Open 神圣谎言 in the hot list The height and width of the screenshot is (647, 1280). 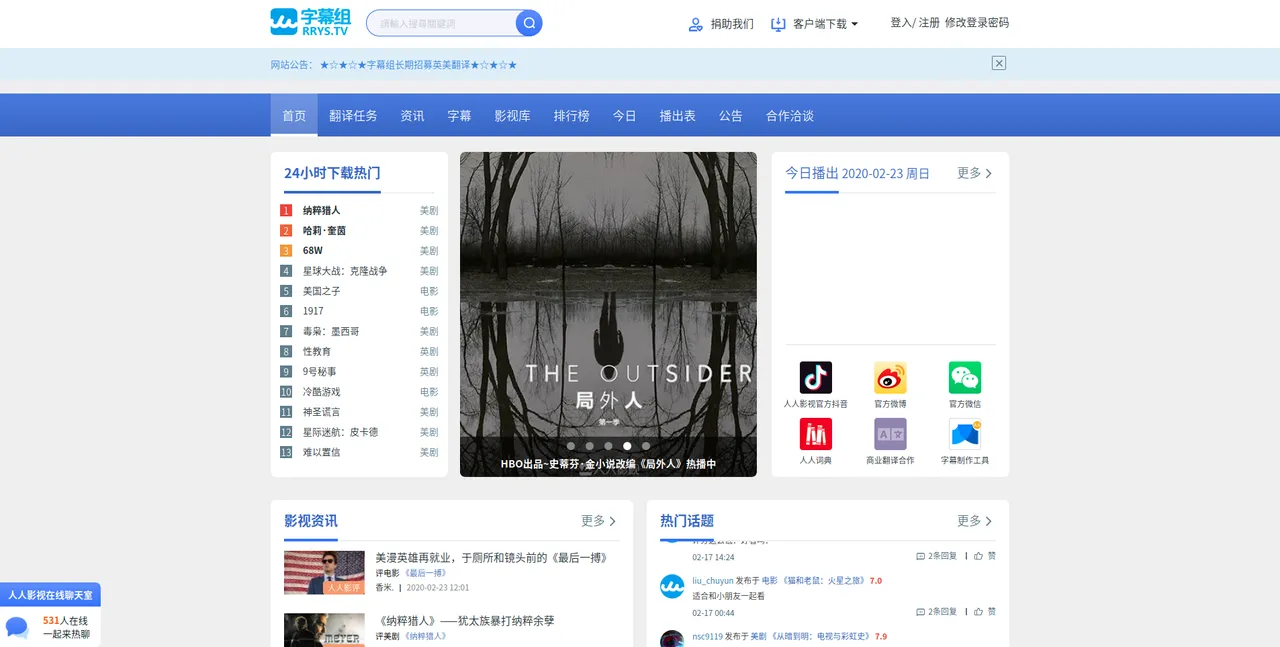(x=321, y=412)
